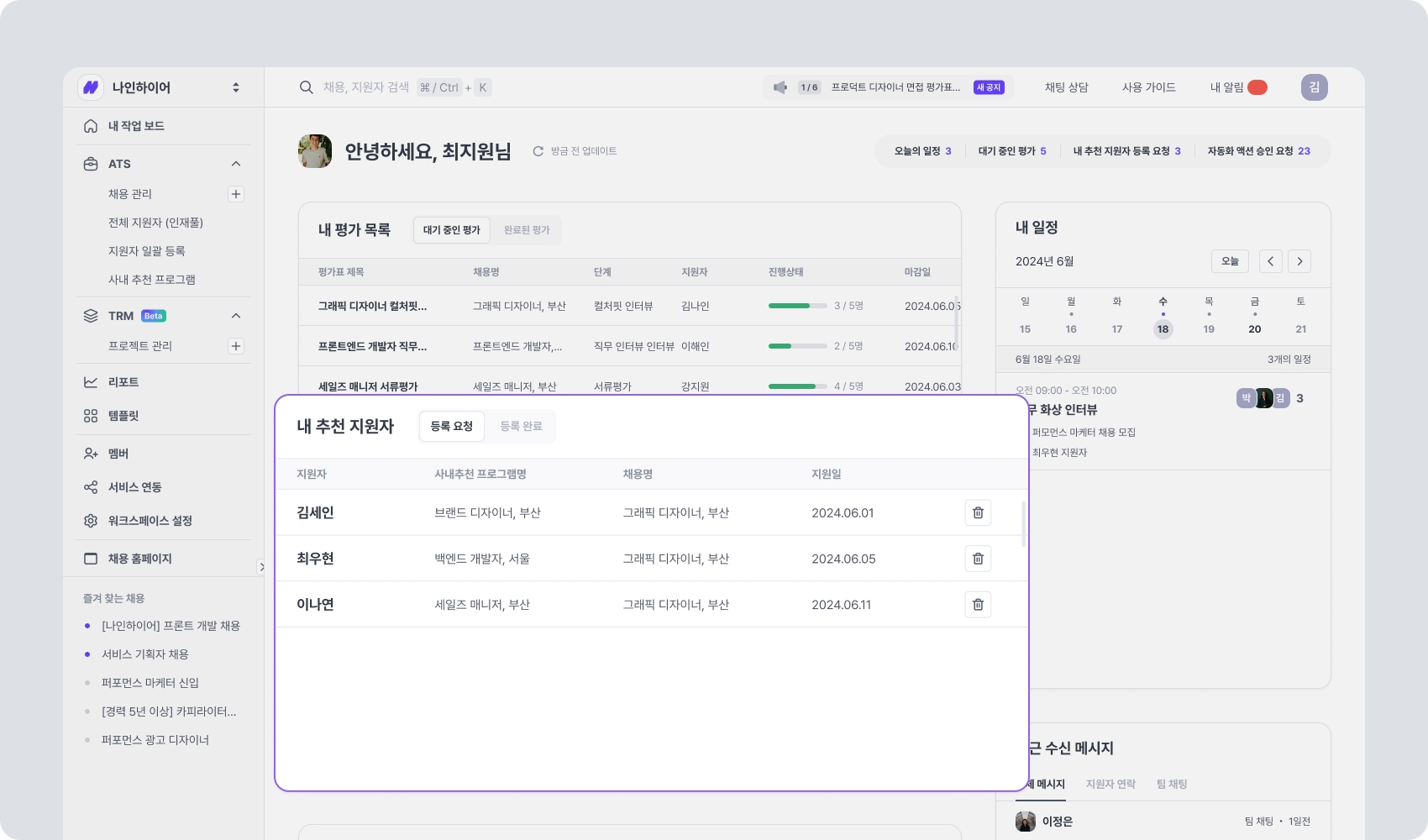
Task: Switch to 등록 요청 tab
Action: (x=452, y=427)
